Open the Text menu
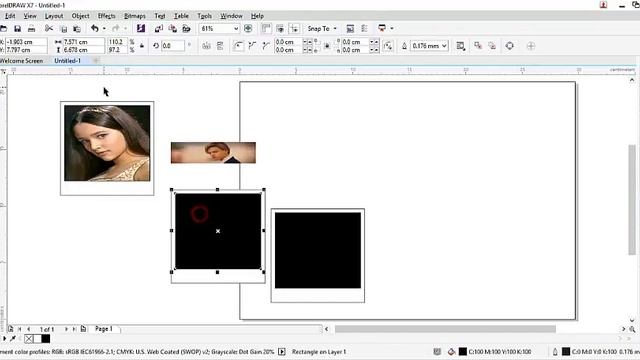 click(160, 16)
